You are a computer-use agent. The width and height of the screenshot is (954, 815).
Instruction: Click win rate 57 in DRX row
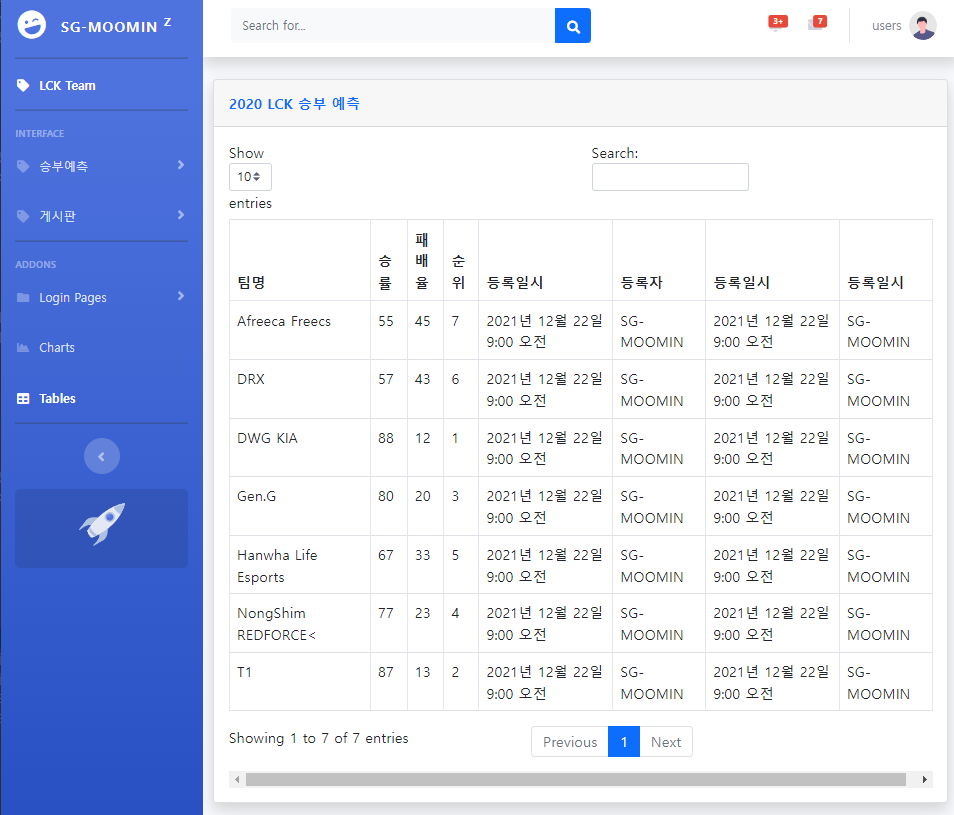tap(386, 380)
